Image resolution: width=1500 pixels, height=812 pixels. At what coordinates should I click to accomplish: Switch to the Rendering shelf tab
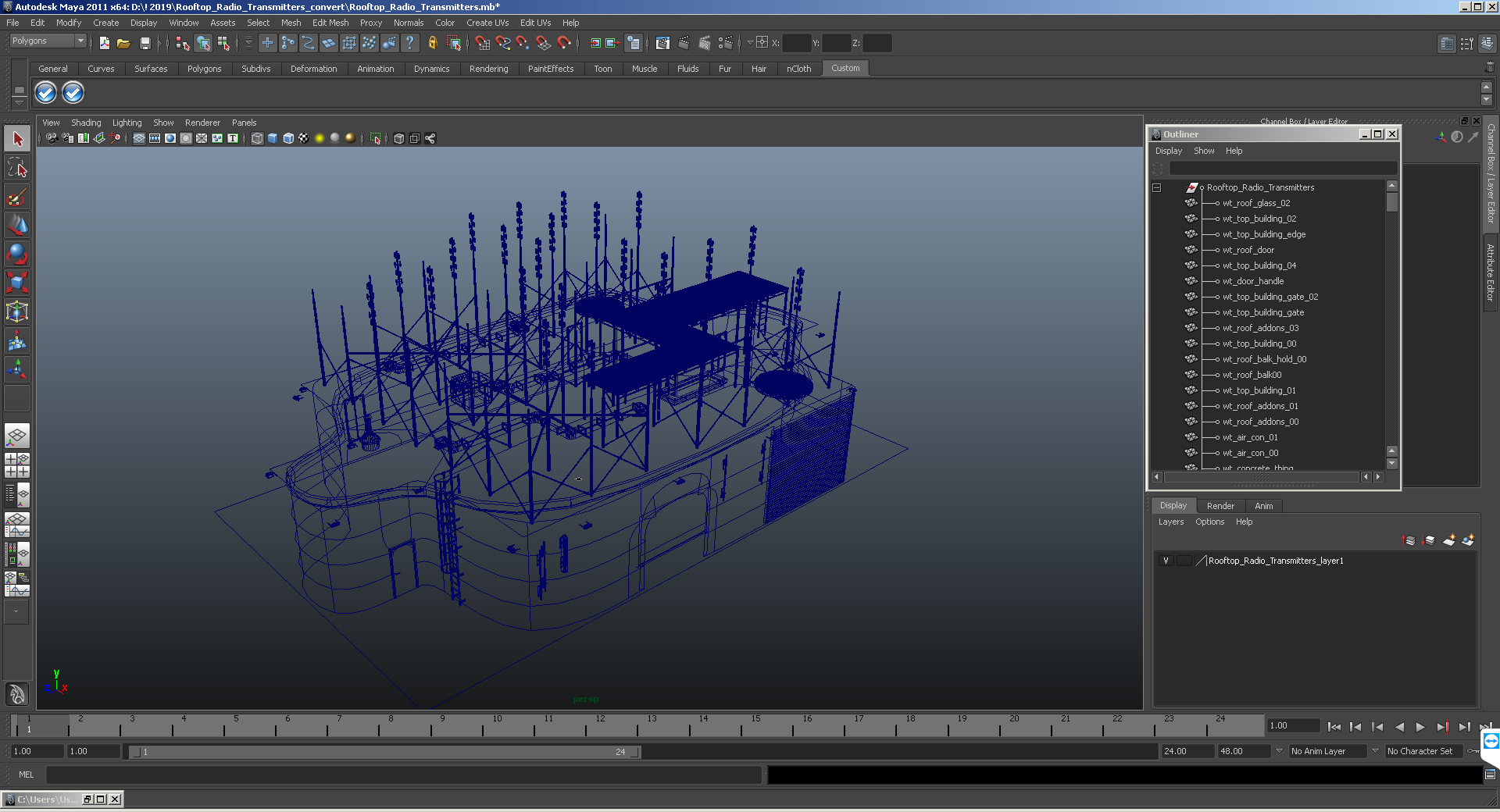click(488, 69)
